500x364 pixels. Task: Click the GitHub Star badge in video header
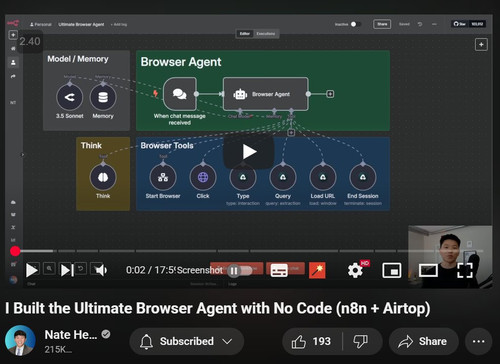click(x=468, y=24)
